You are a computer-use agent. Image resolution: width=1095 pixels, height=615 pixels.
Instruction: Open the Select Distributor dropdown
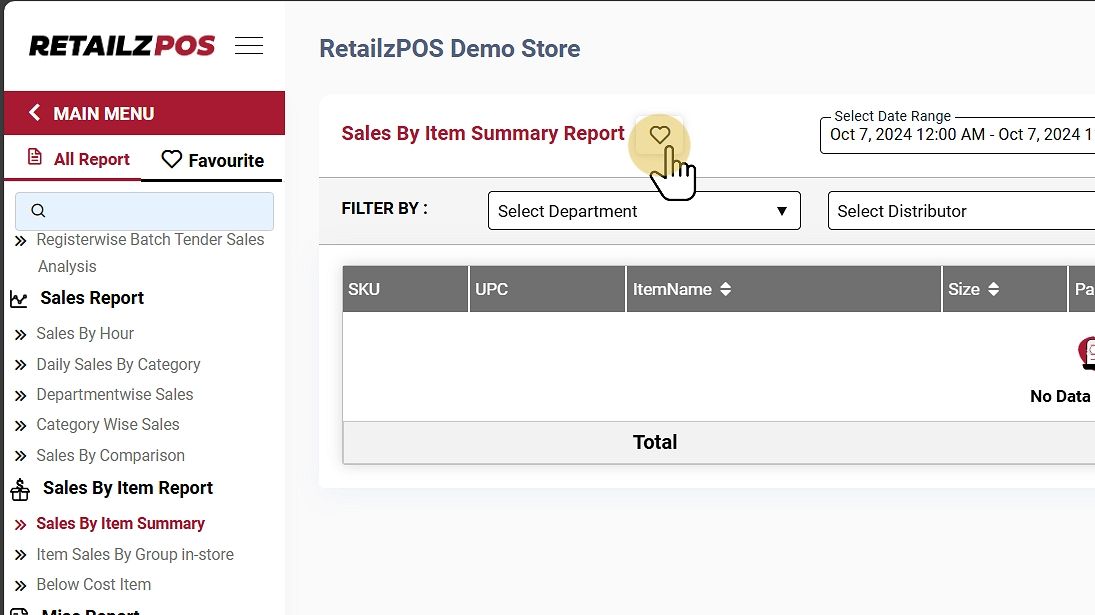point(960,211)
